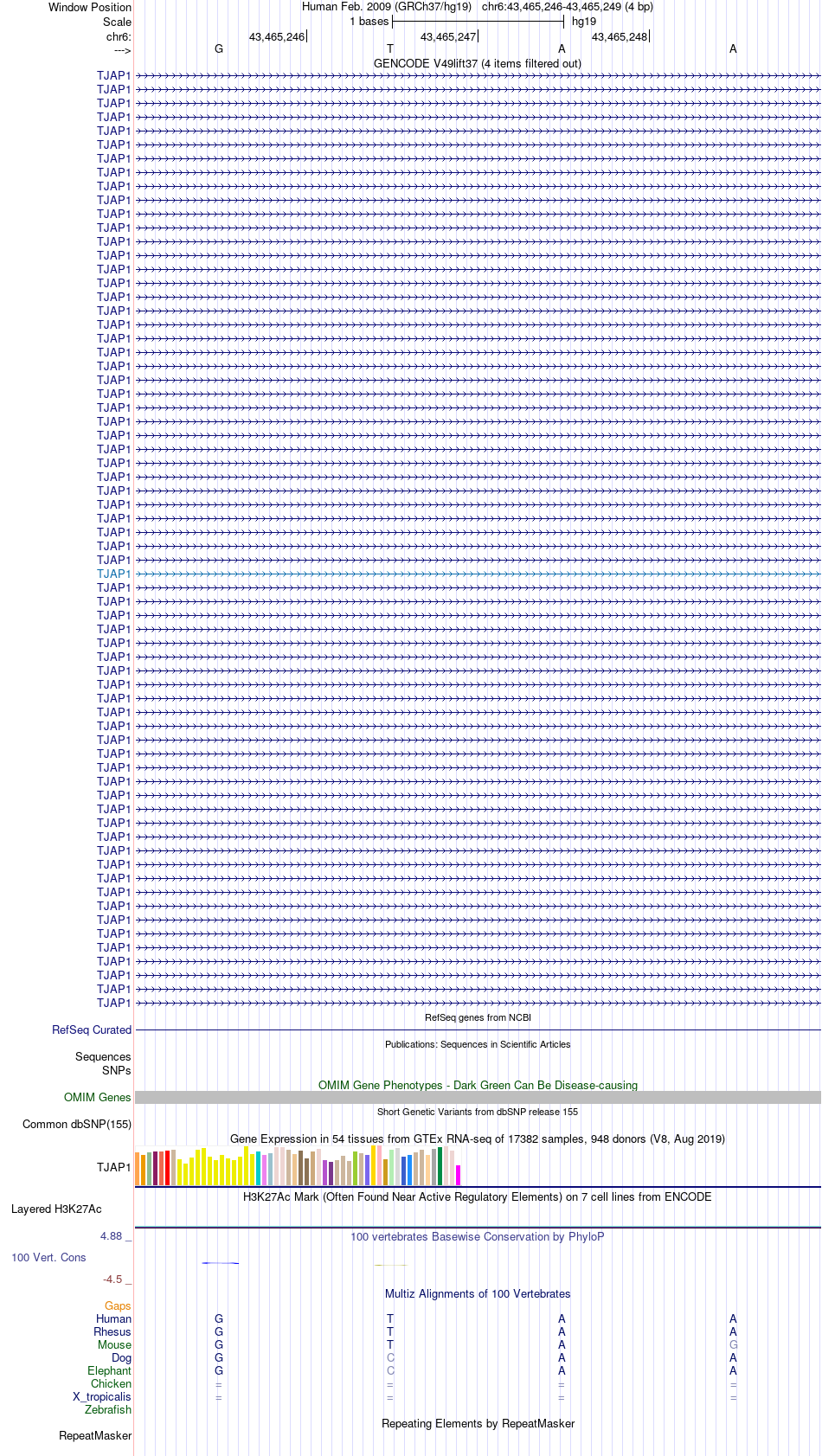
Task: Click the G base in the sequence ruler
Action: coord(219,49)
